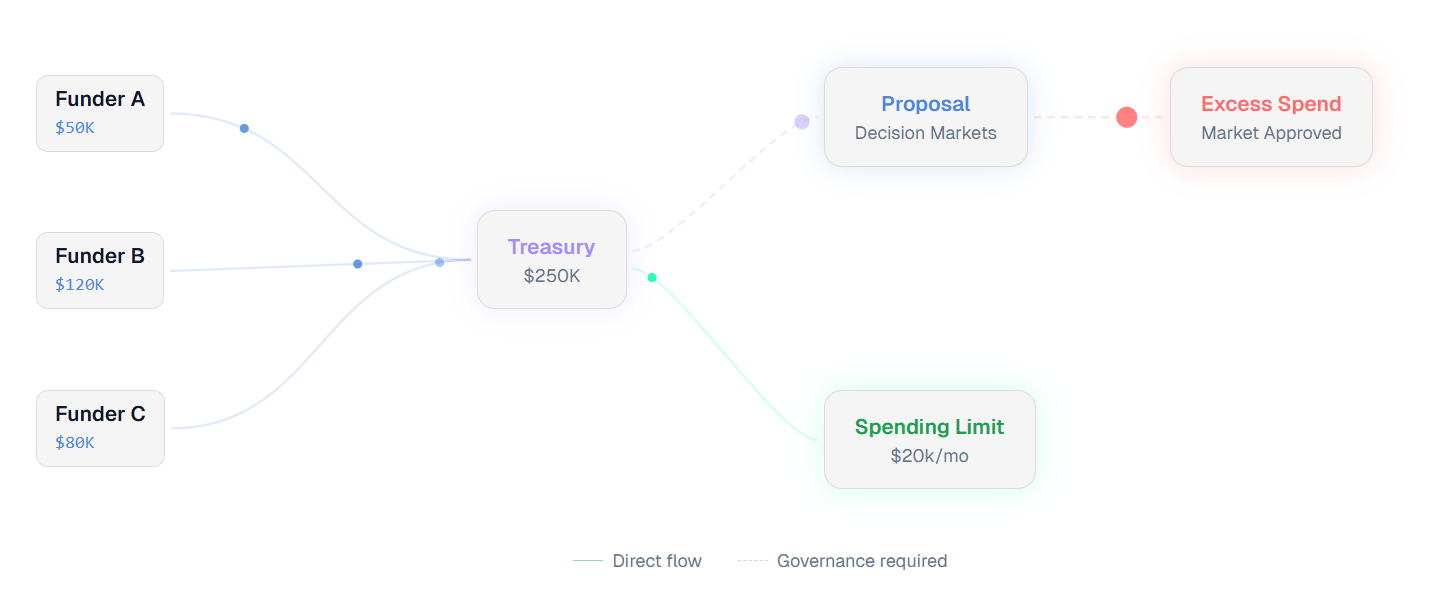This screenshot has width=1436, height=610.
Task: Select the Funder B node
Action: coord(100,270)
